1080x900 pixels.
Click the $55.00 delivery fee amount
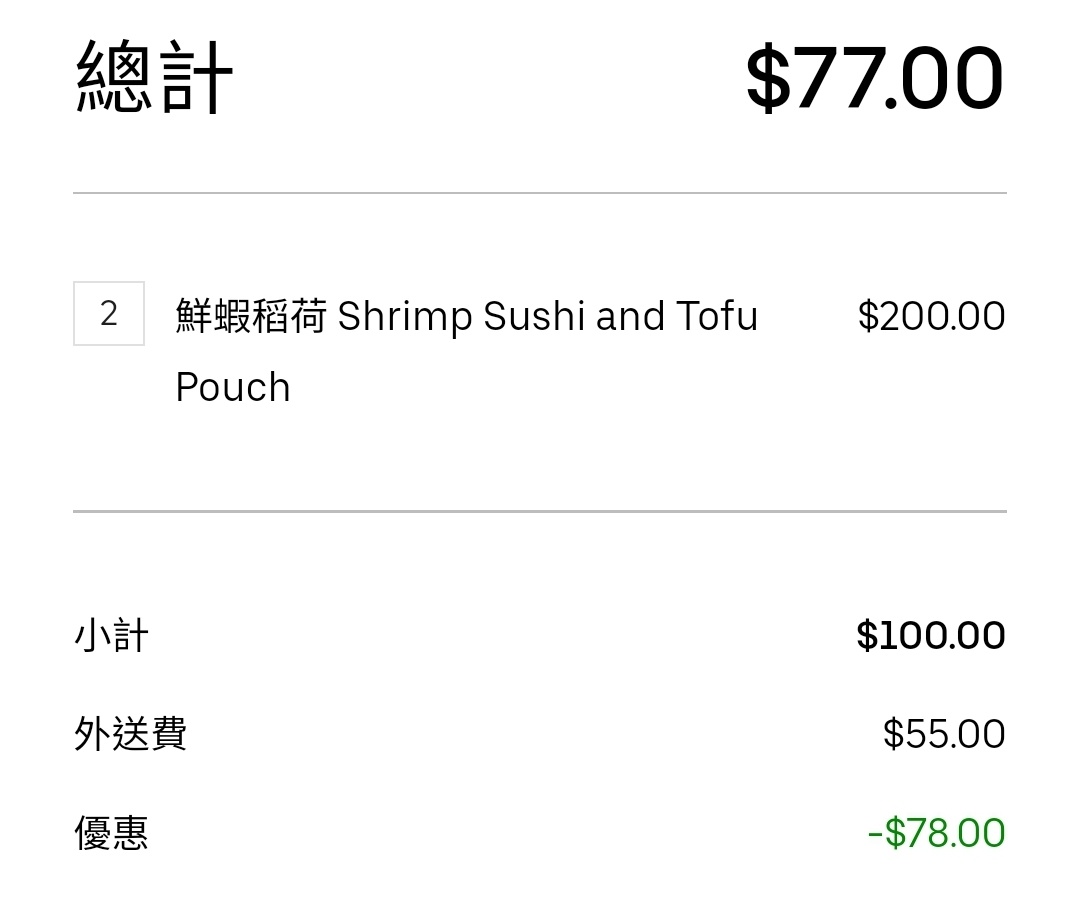944,733
